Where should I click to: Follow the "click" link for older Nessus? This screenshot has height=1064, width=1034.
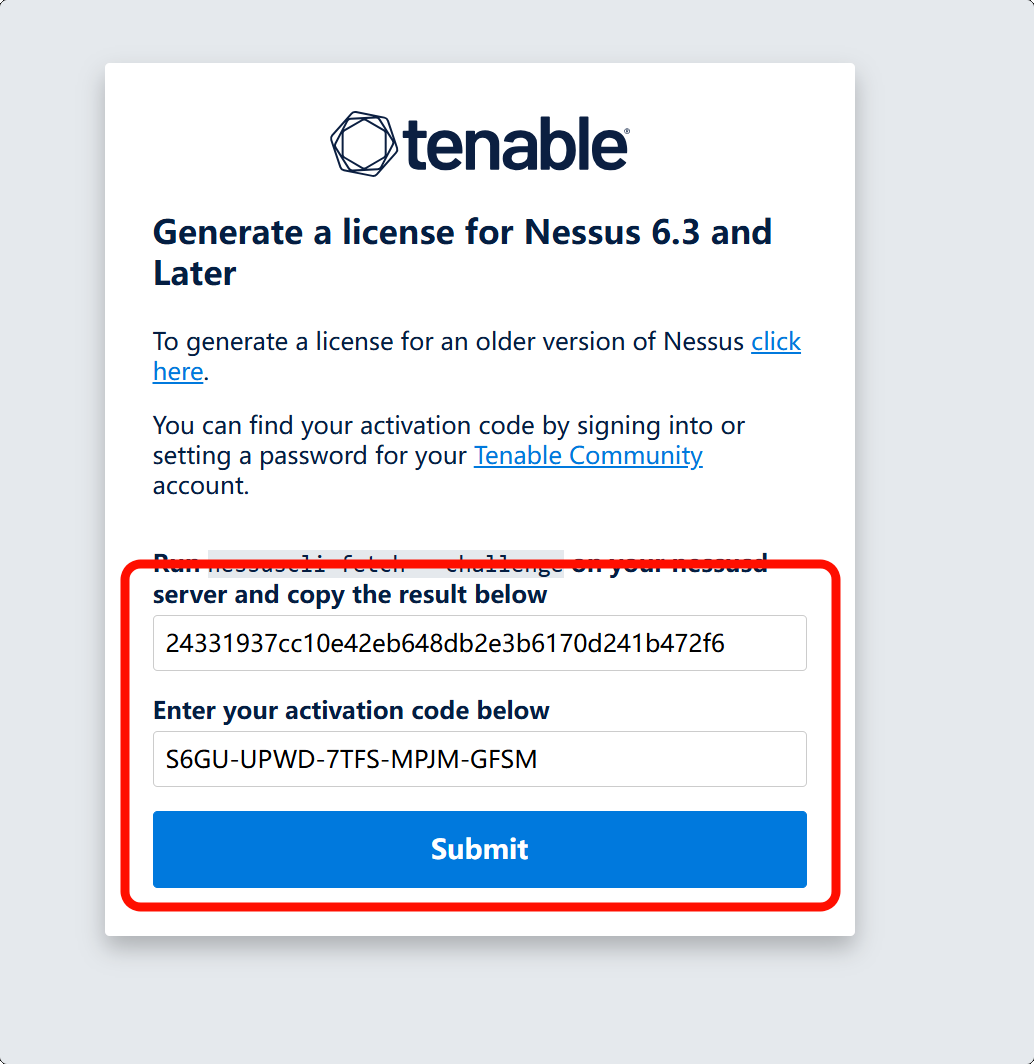point(776,342)
